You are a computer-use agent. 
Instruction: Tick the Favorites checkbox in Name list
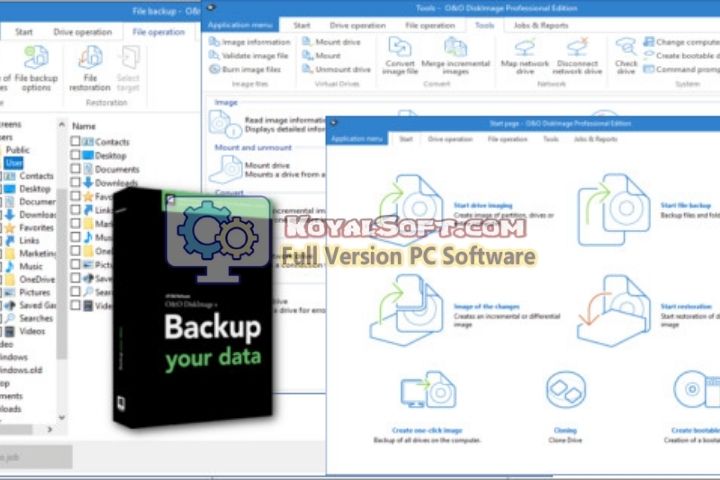[x=76, y=196]
